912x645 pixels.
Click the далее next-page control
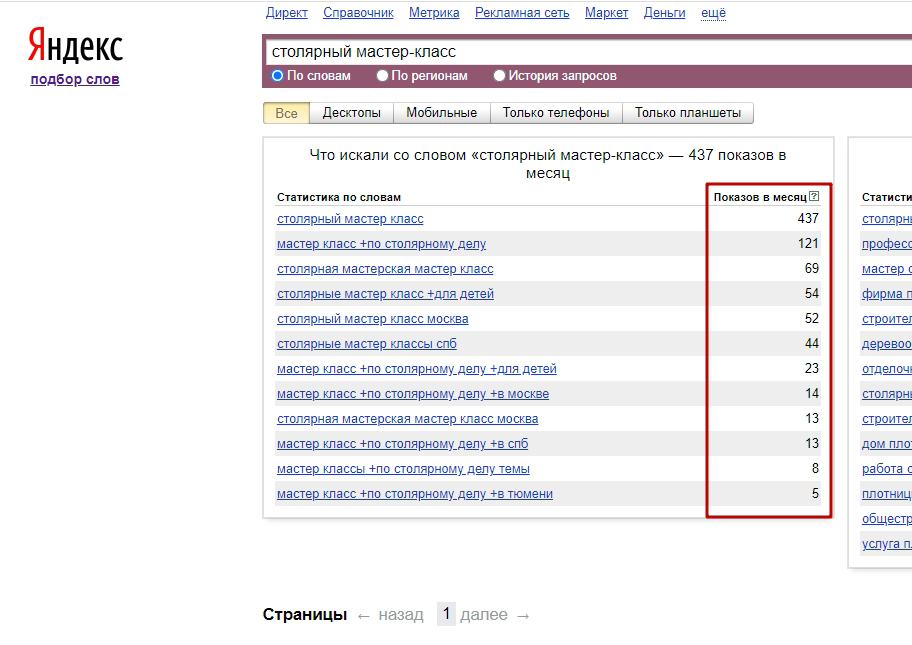[494, 615]
